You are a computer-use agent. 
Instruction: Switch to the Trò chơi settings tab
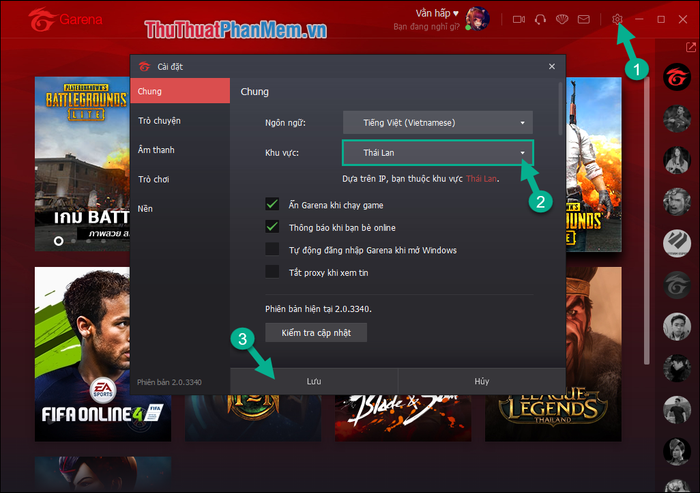click(180, 180)
